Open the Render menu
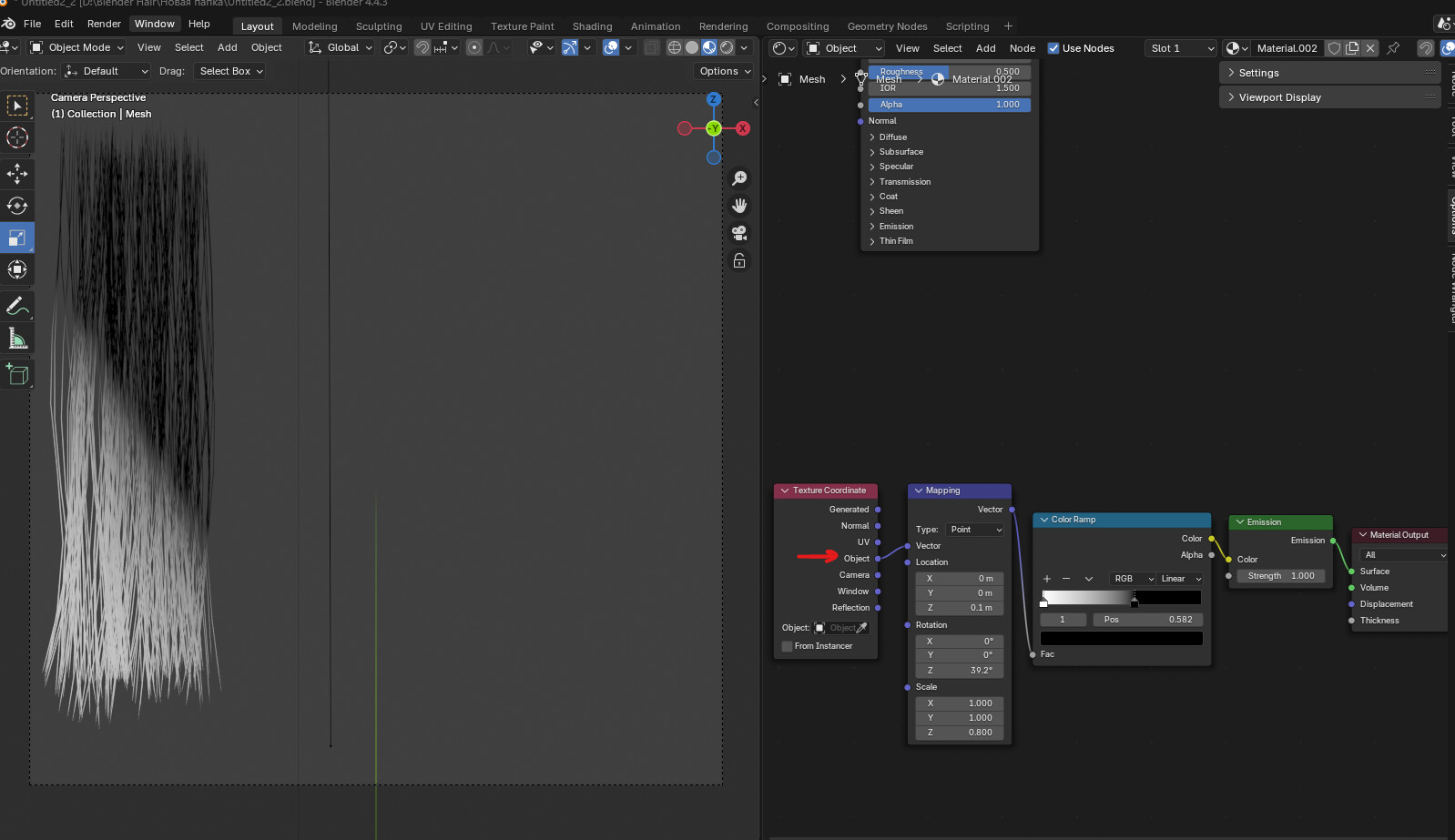 (x=104, y=24)
